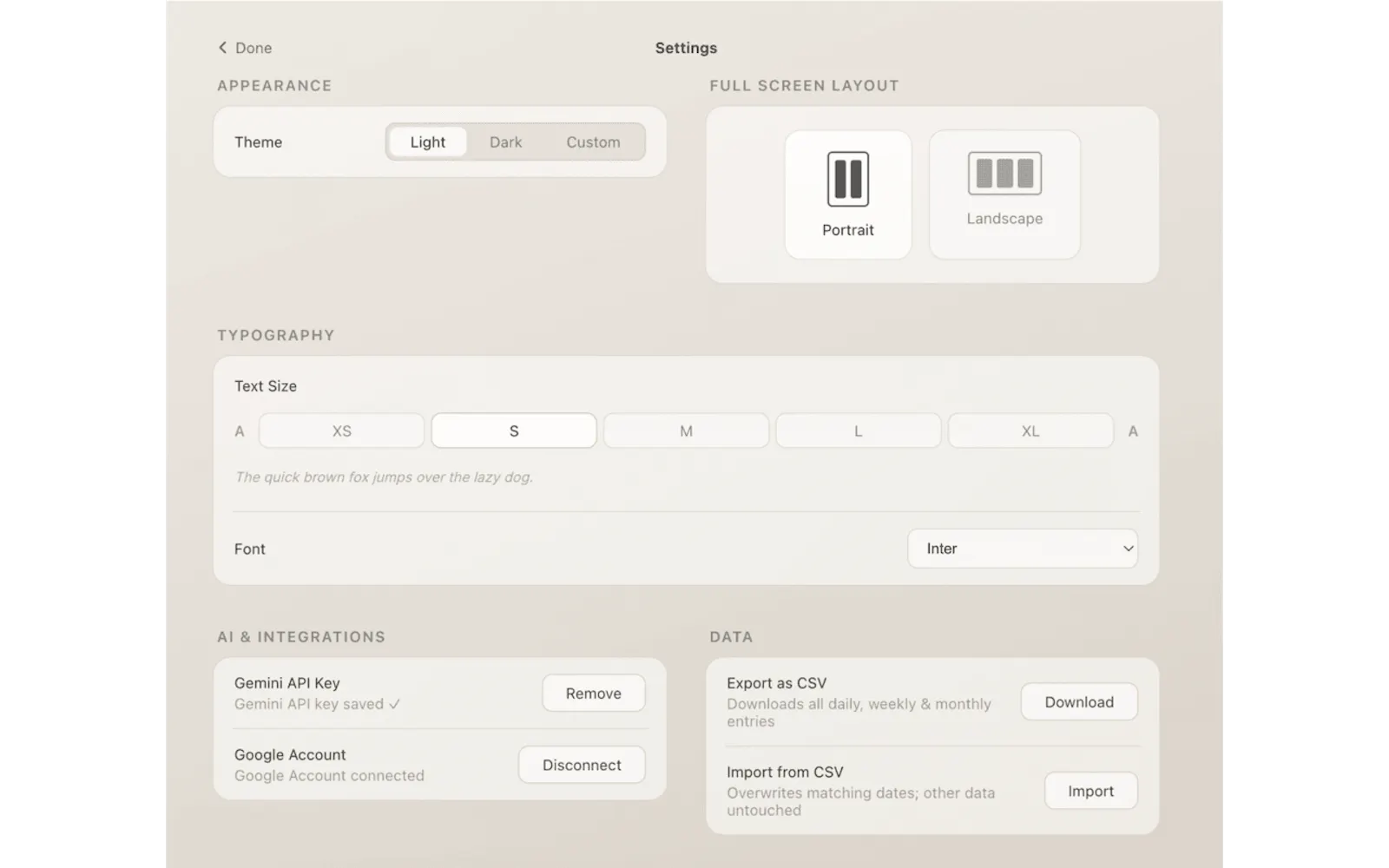Screen dimensions: 1389x868
Task: Click the TYPOGRAPHY section heading
Action: pos(276,335)
